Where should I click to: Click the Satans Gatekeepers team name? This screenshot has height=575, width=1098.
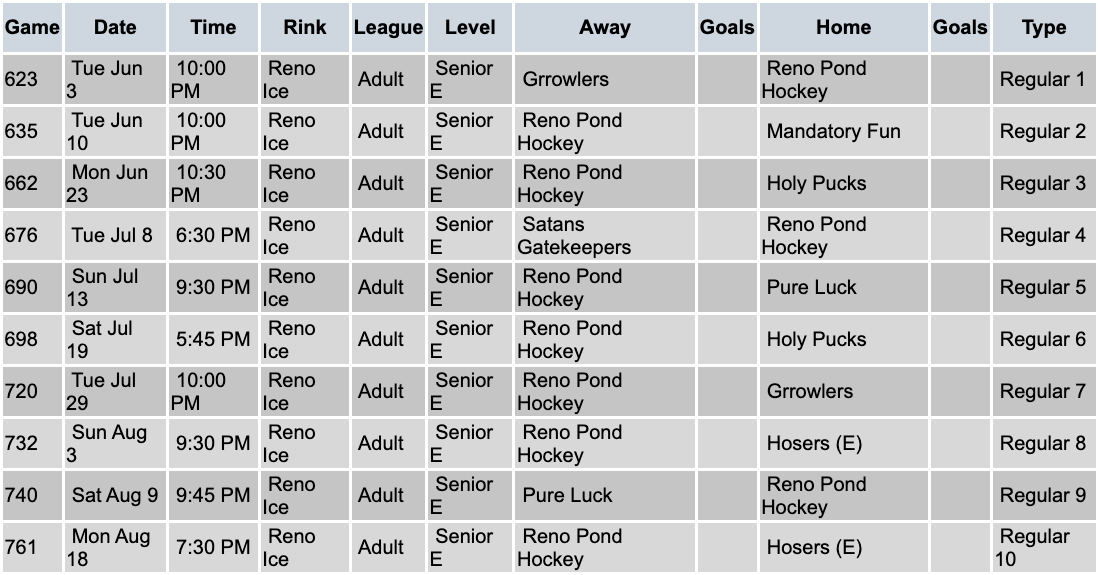(574, 236)
